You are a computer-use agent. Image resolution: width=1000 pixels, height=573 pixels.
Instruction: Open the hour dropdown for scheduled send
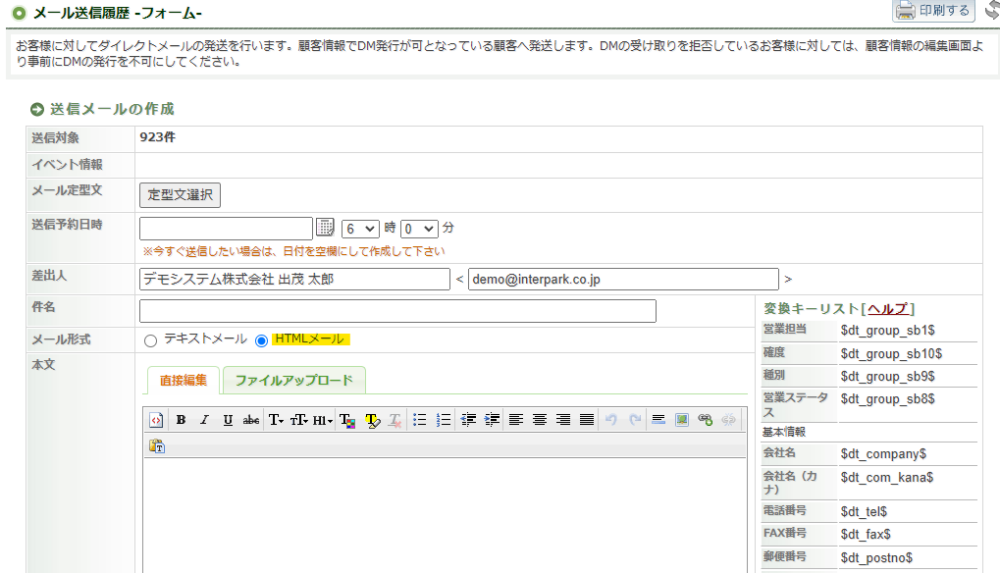[x=360, y=228]
